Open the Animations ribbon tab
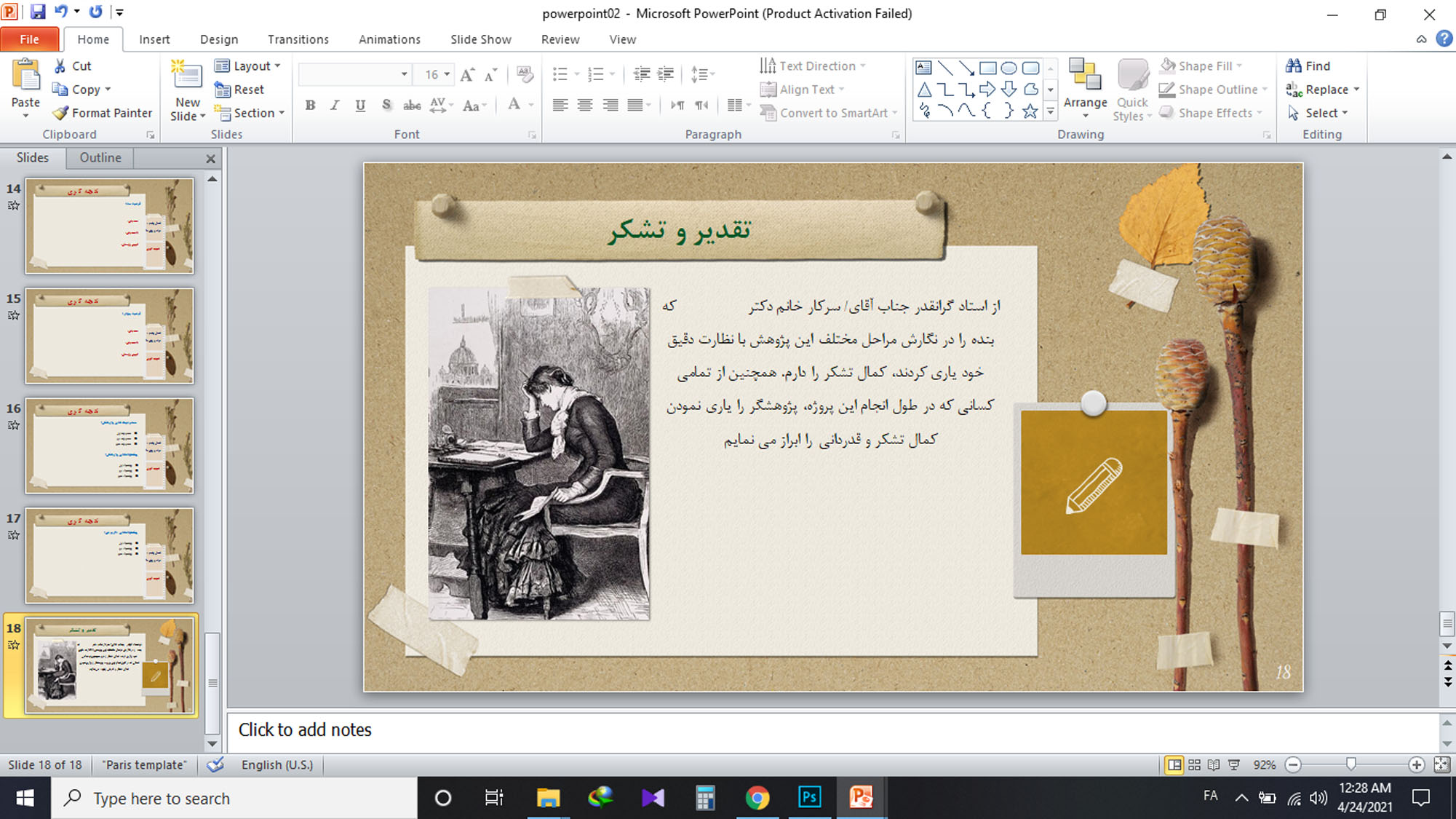The width and height of the screenshot is (1456, 819). click(x=389, y=39)
